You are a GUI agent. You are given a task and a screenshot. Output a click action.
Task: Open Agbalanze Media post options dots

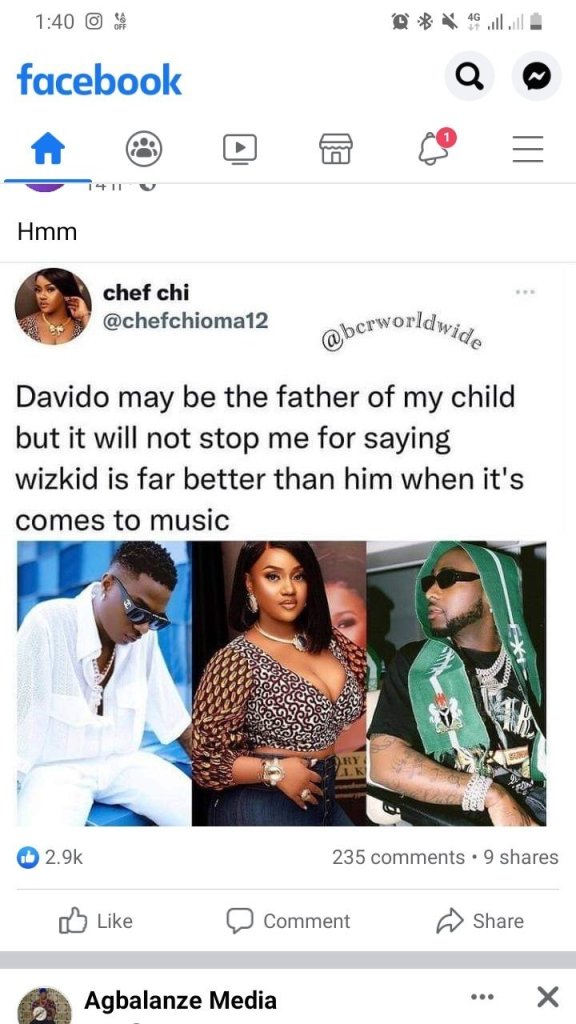(x=482, y=997)
